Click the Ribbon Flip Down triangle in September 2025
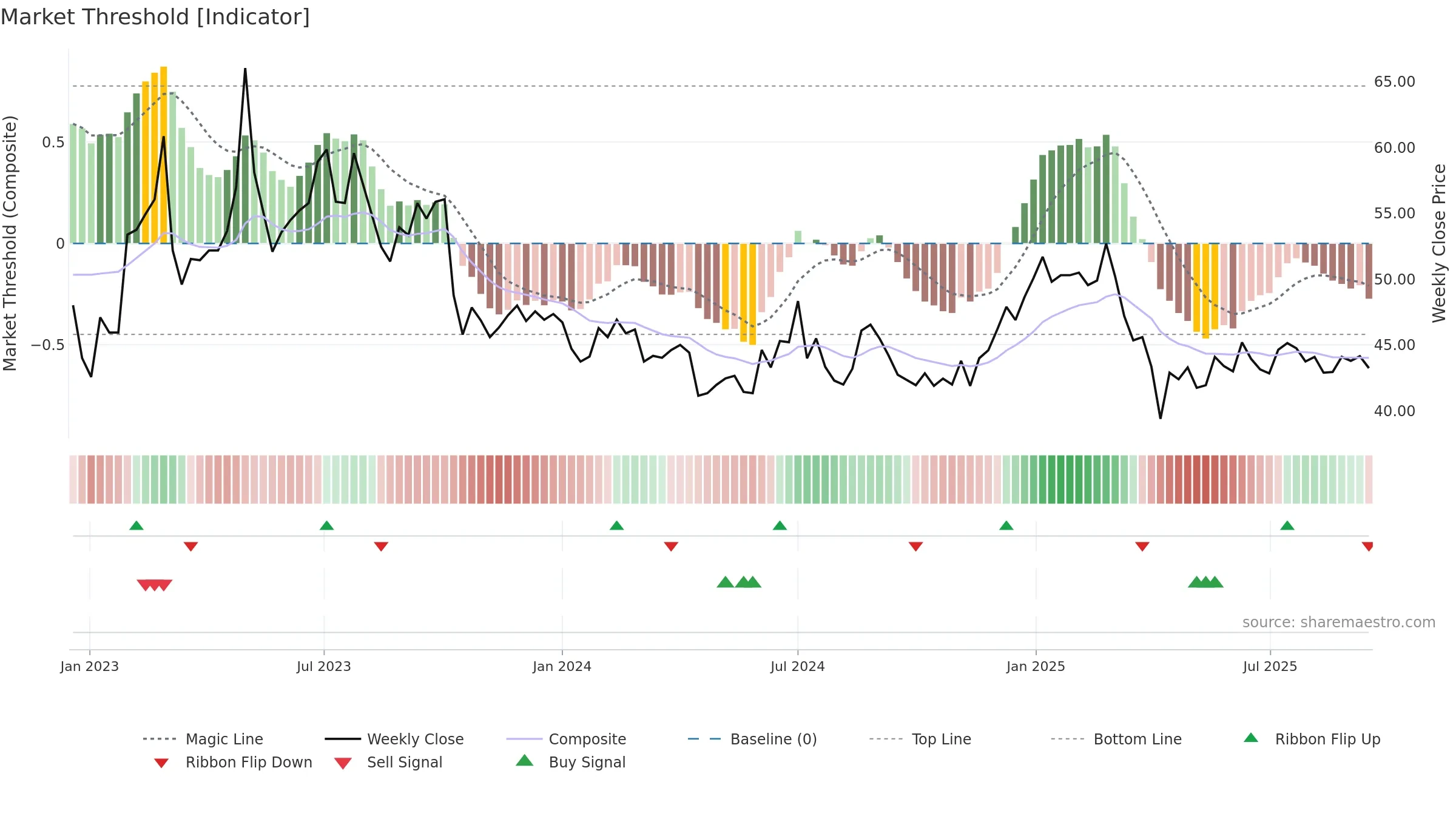Image resolution: width=1456 pixels, height=819 pixels. tap(1367, 547)
